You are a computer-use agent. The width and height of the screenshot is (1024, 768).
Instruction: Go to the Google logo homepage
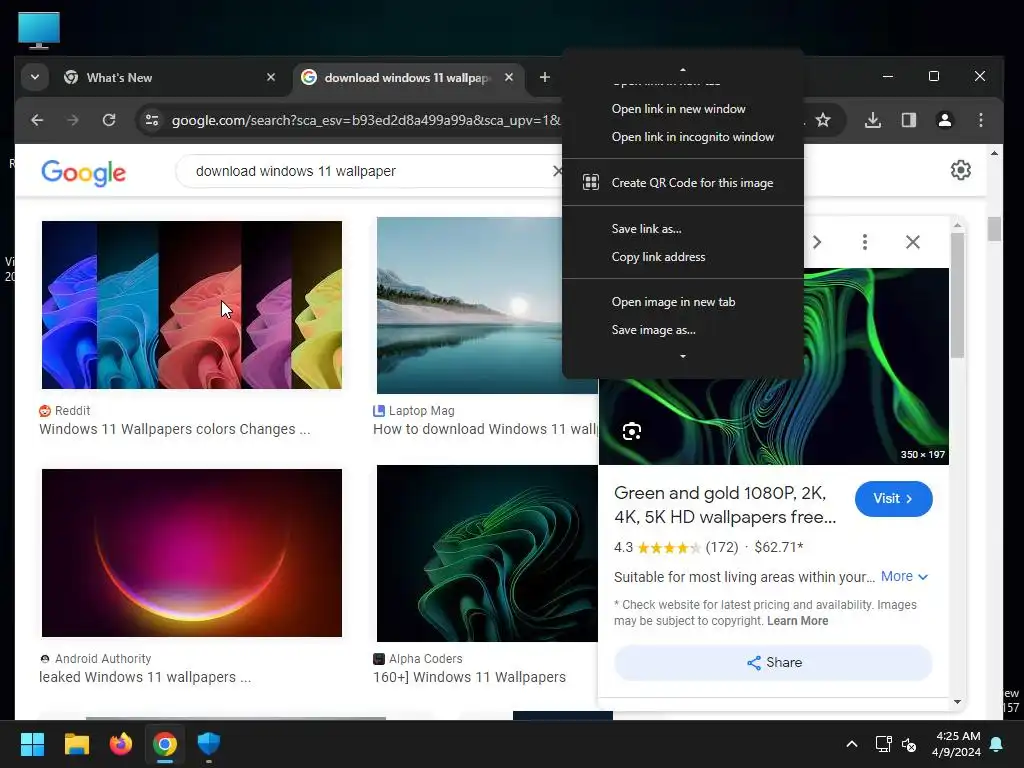pos(84,172)
